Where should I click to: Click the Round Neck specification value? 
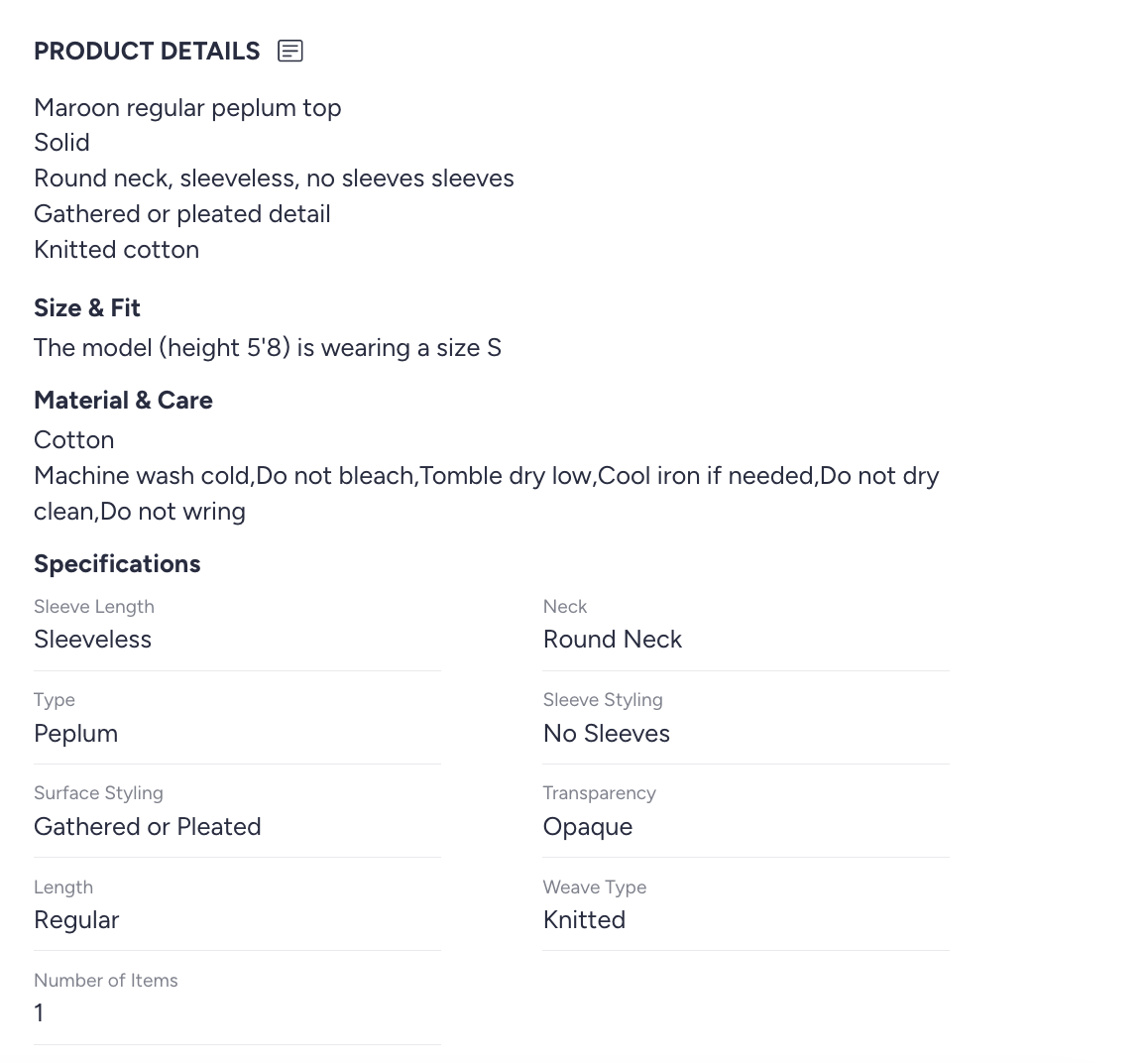pos(612,640)
